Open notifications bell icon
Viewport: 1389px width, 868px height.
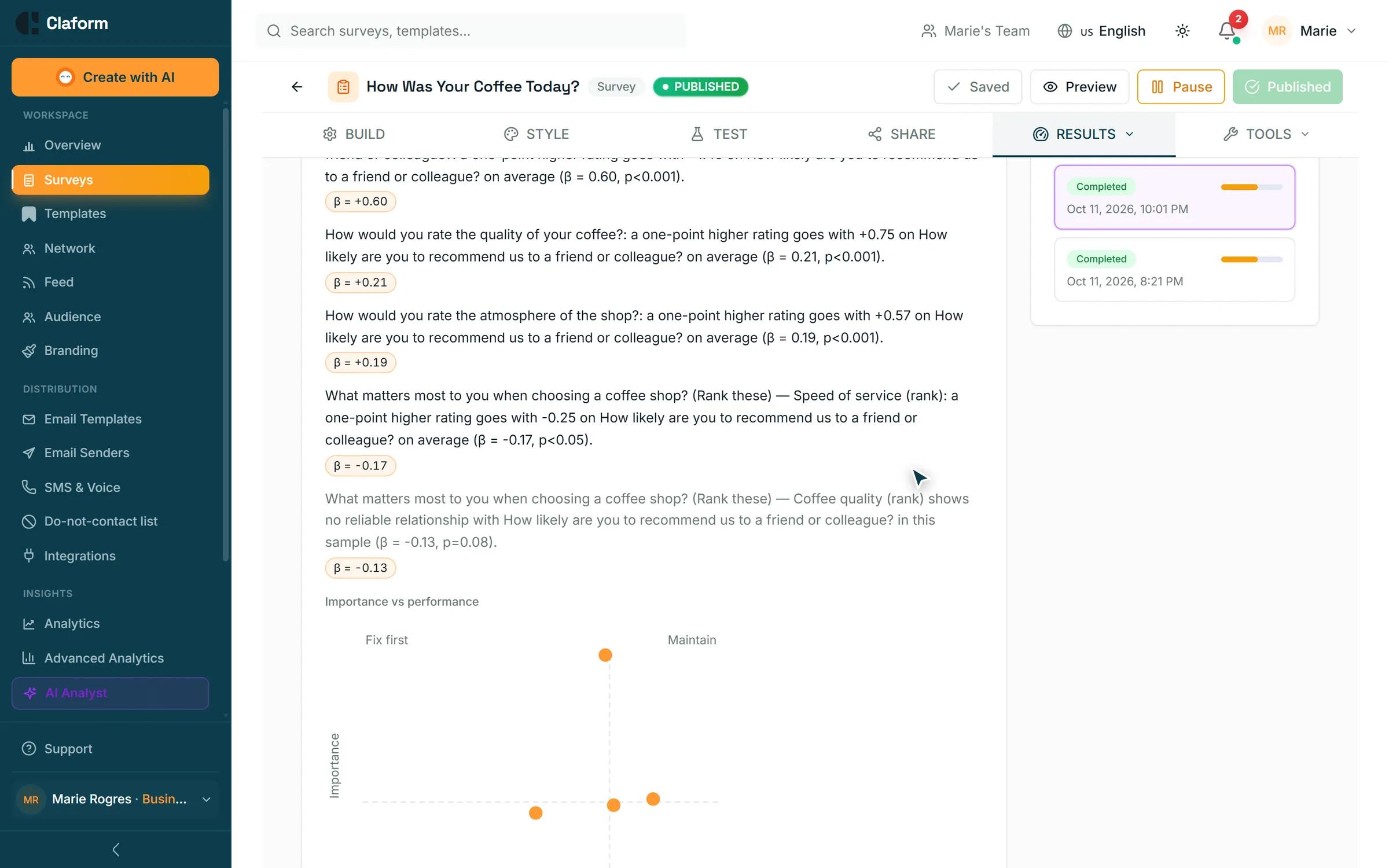tap(1226, 31)
